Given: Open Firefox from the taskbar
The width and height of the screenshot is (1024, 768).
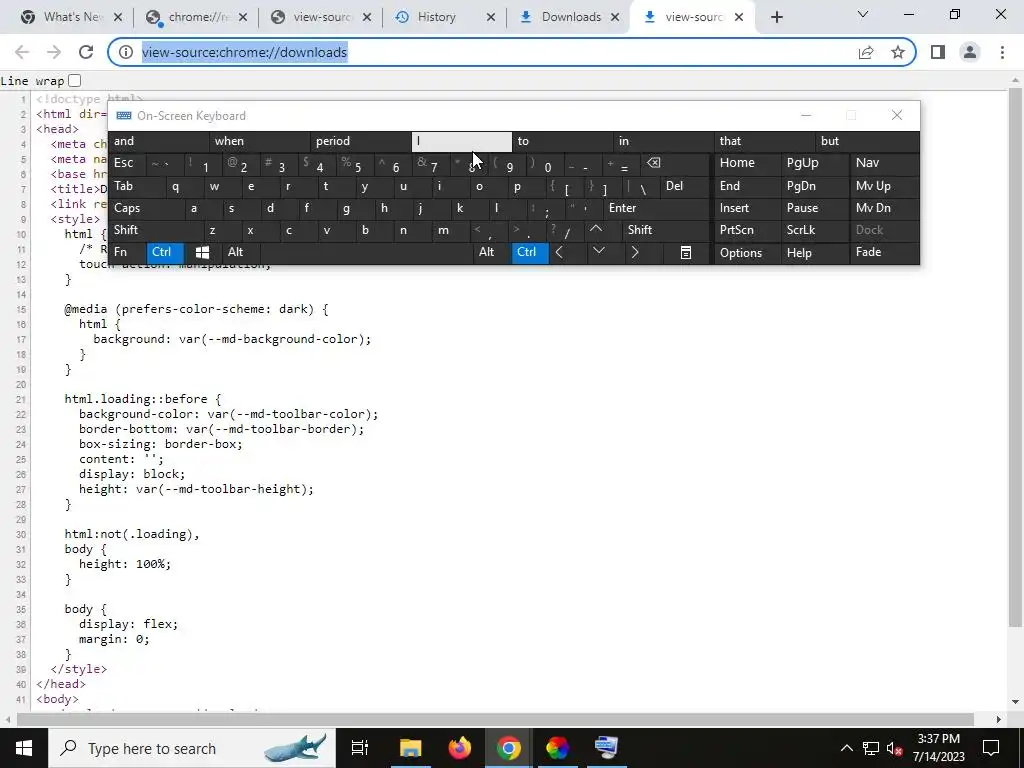Looking at the screenshot, I should coord(460,748).
